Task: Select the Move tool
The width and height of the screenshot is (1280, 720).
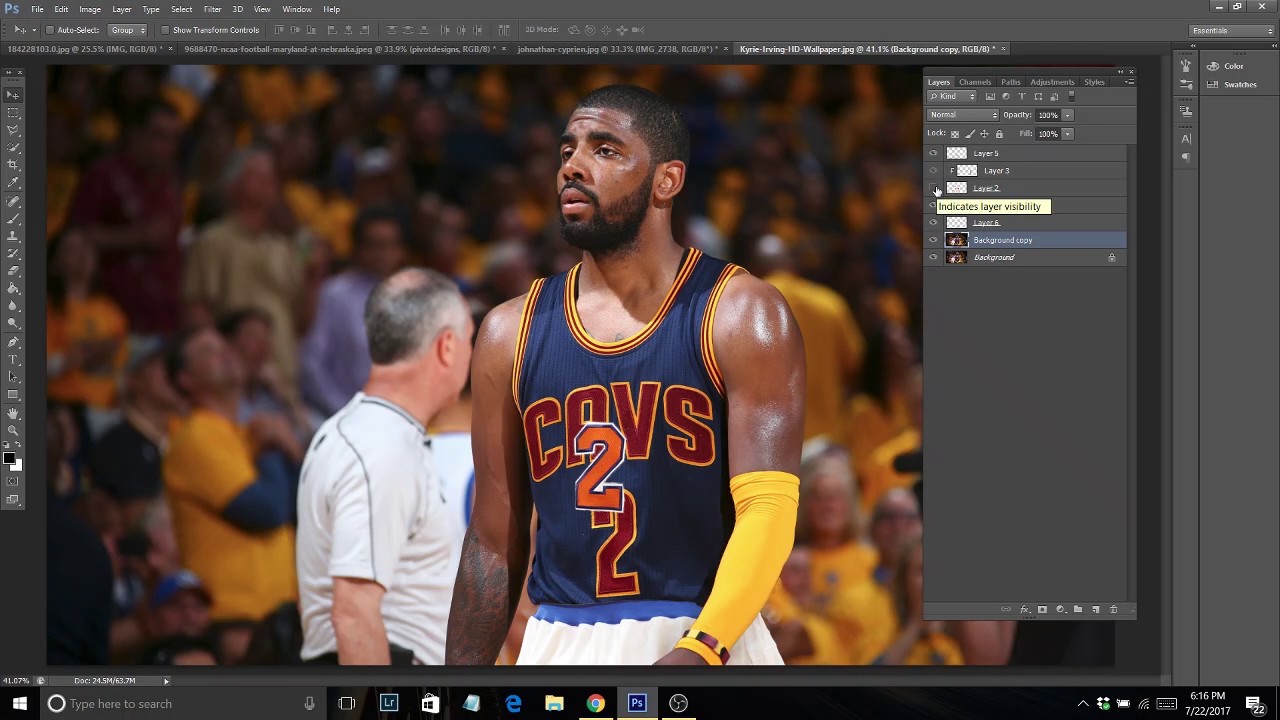Action: coord(13,95)
